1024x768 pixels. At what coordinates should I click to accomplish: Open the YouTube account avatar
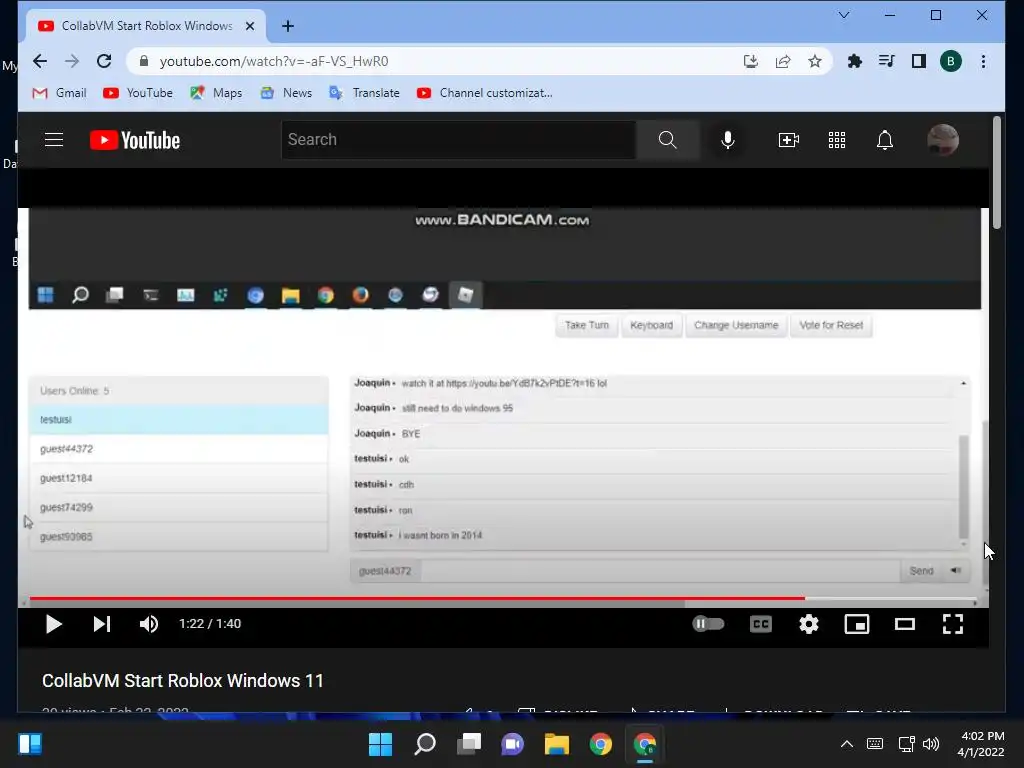point(942,140)
